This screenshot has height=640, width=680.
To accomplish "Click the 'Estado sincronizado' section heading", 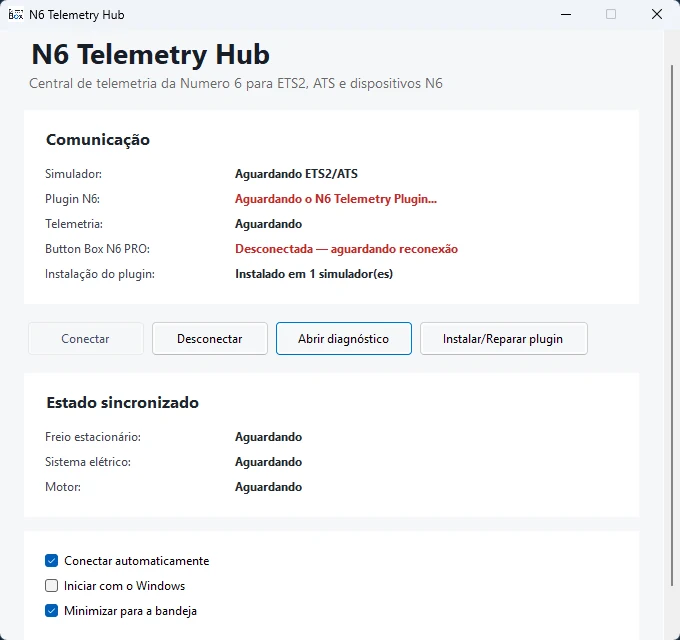I will [122, 403].
